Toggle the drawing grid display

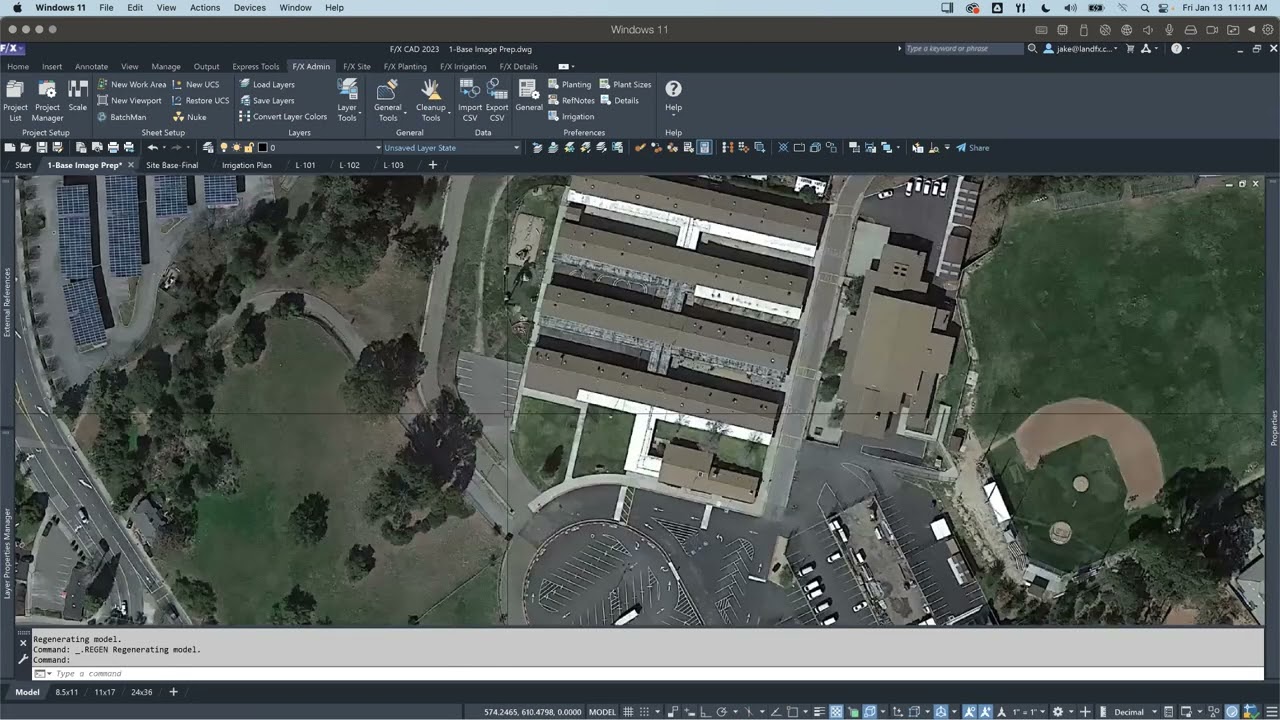[x=629, y=712]
